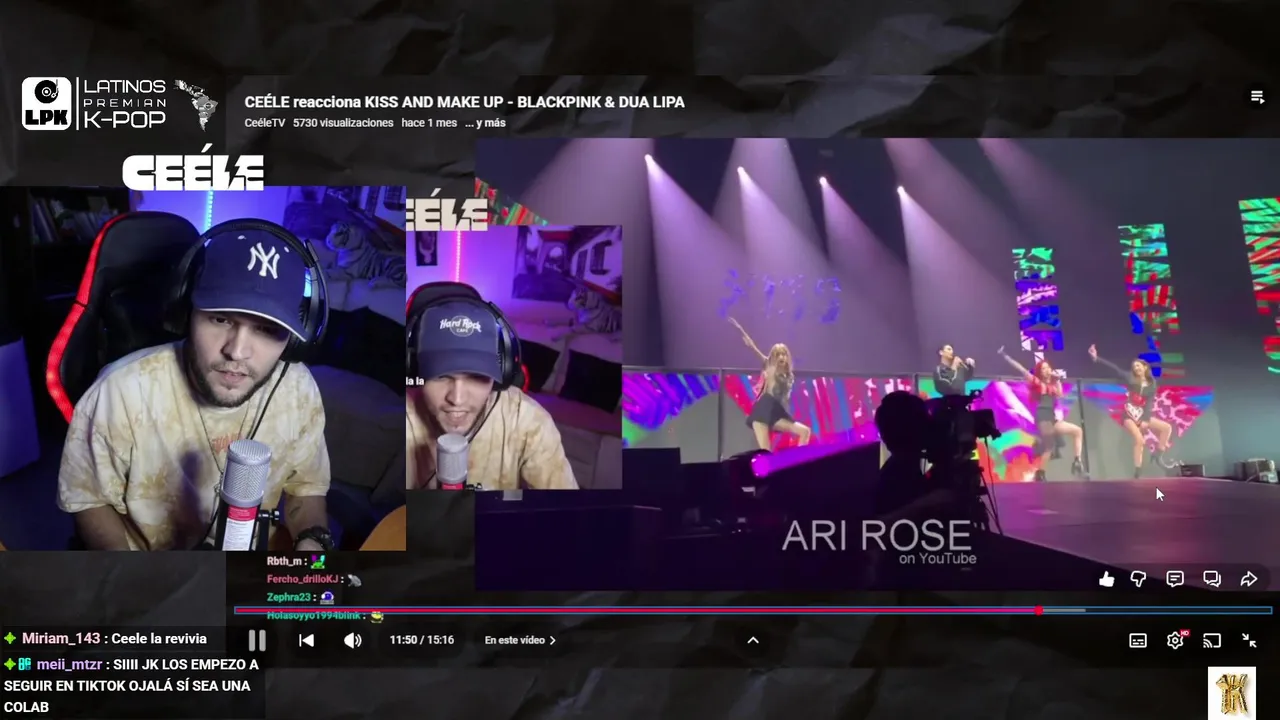Go to the previous video

pos(307,640)
